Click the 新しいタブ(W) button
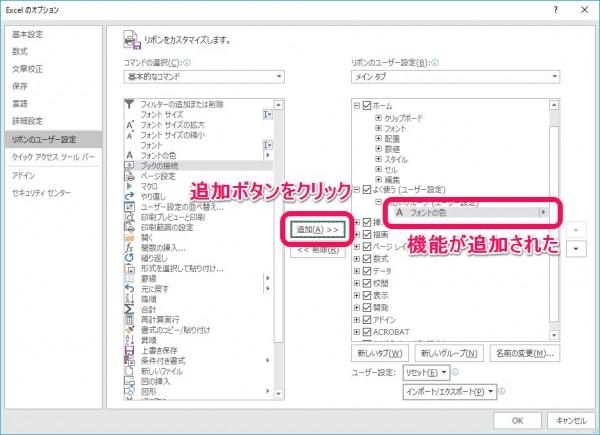 tap(380, 353)
